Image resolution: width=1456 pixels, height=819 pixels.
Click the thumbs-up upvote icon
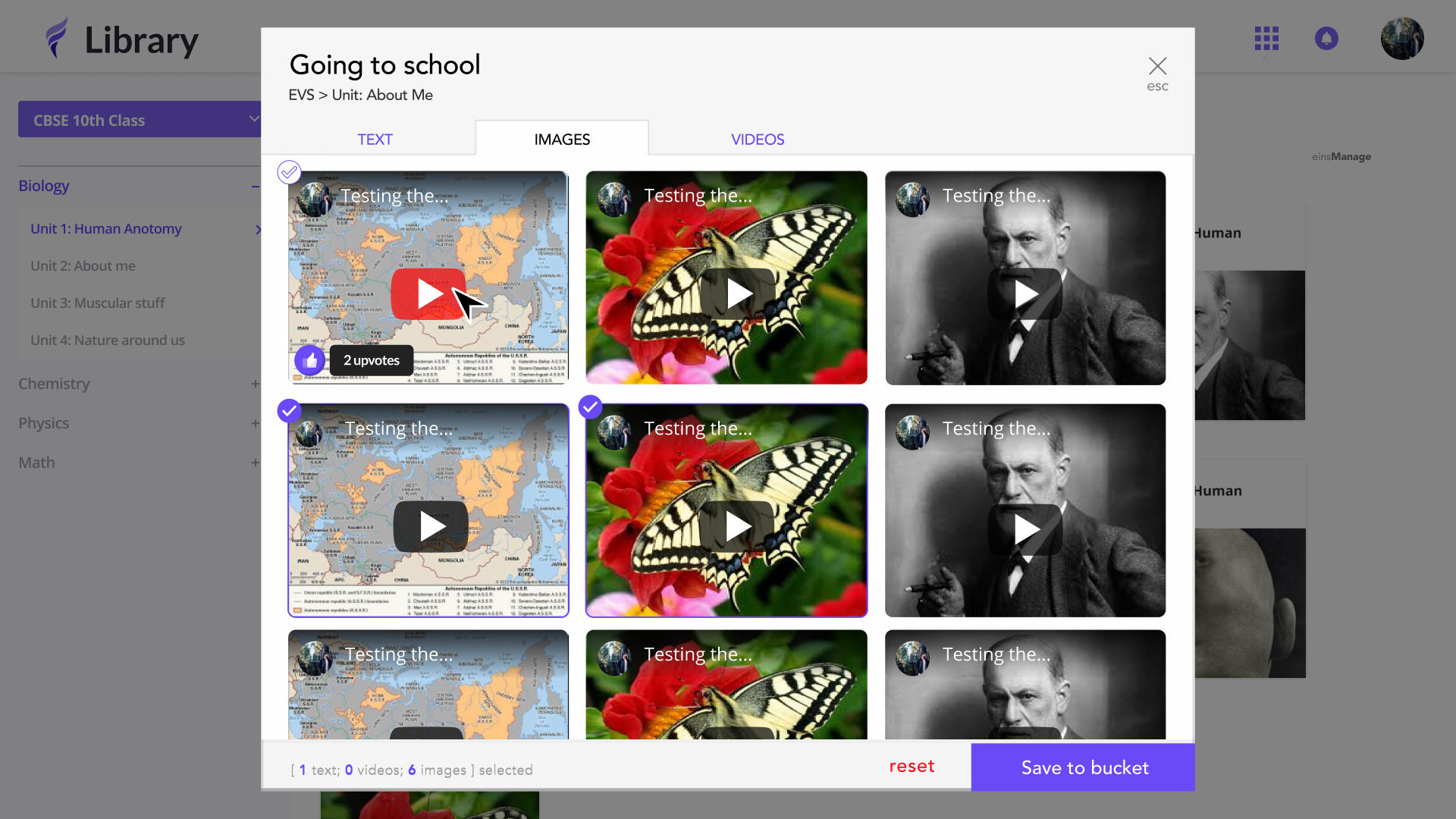coord(310,361)
